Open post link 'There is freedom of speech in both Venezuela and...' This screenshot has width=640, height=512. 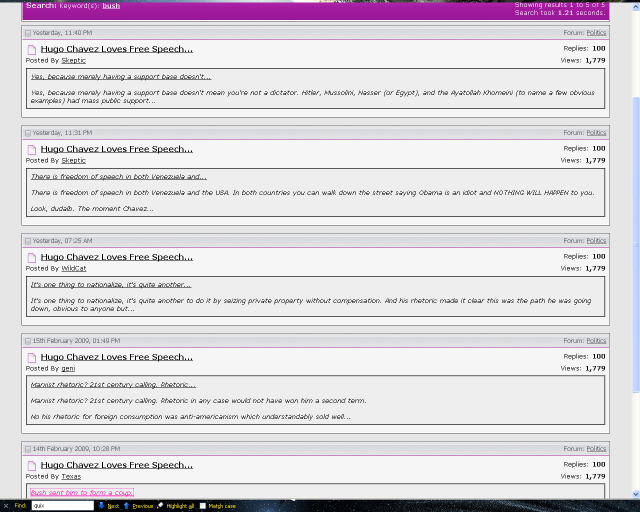tap(119, 177)
